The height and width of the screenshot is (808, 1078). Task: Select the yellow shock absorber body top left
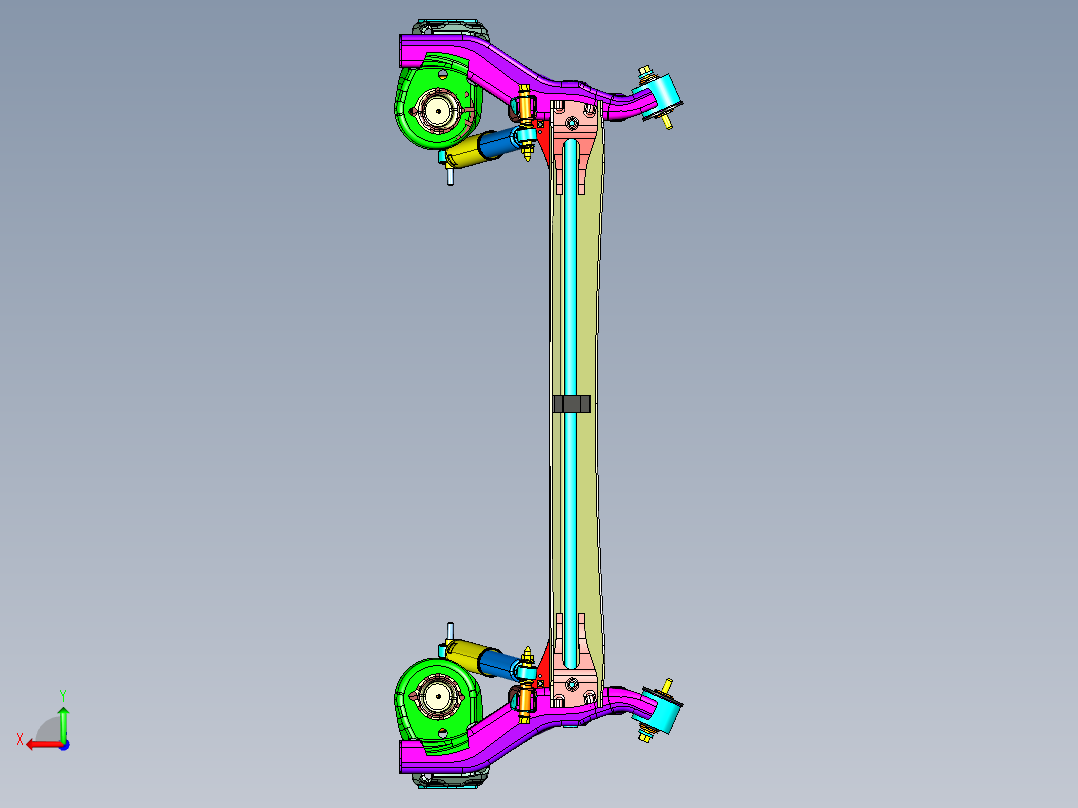point(466,155)
